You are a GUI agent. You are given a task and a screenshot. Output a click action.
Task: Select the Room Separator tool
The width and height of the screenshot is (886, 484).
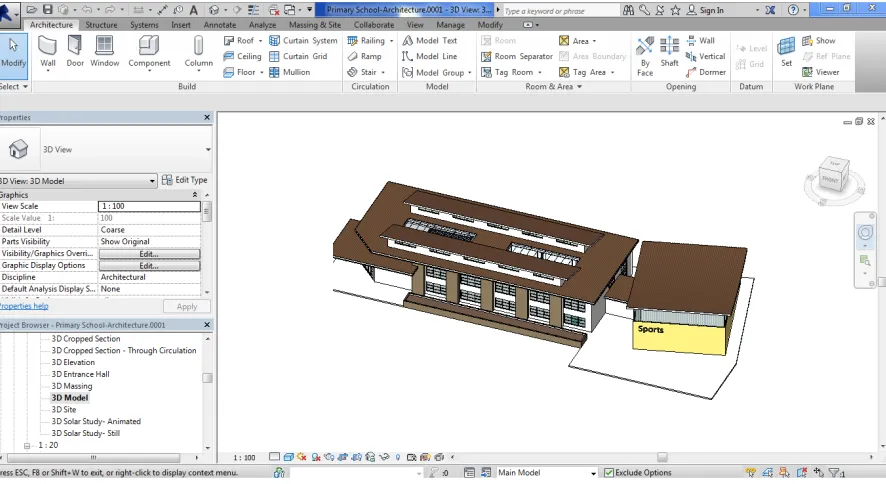point(516,56)
